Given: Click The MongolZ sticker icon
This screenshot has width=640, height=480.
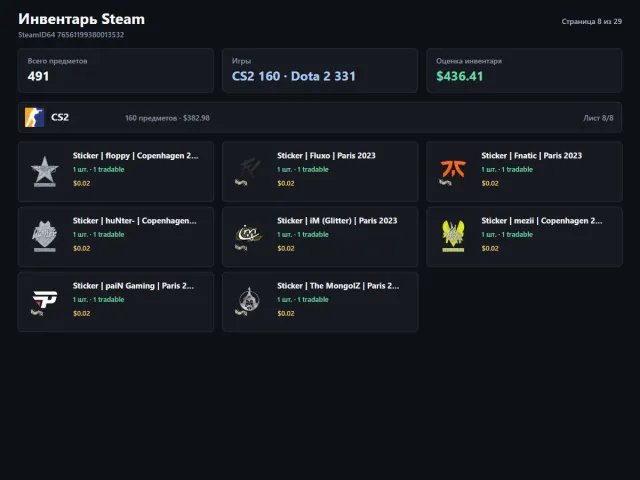Looking at the screenshot, I should pos(249,302).
